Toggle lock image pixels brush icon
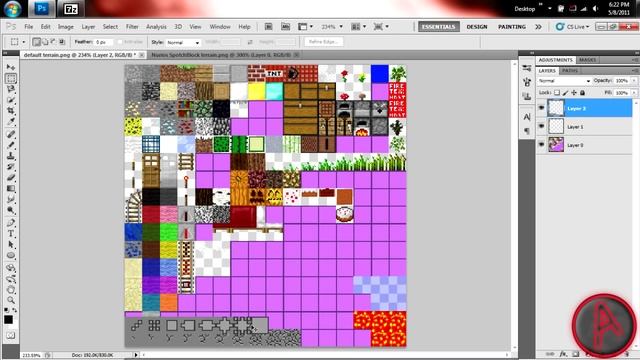Image resolution: width=640 pixels, height=360 pixels. click(565, 93)
